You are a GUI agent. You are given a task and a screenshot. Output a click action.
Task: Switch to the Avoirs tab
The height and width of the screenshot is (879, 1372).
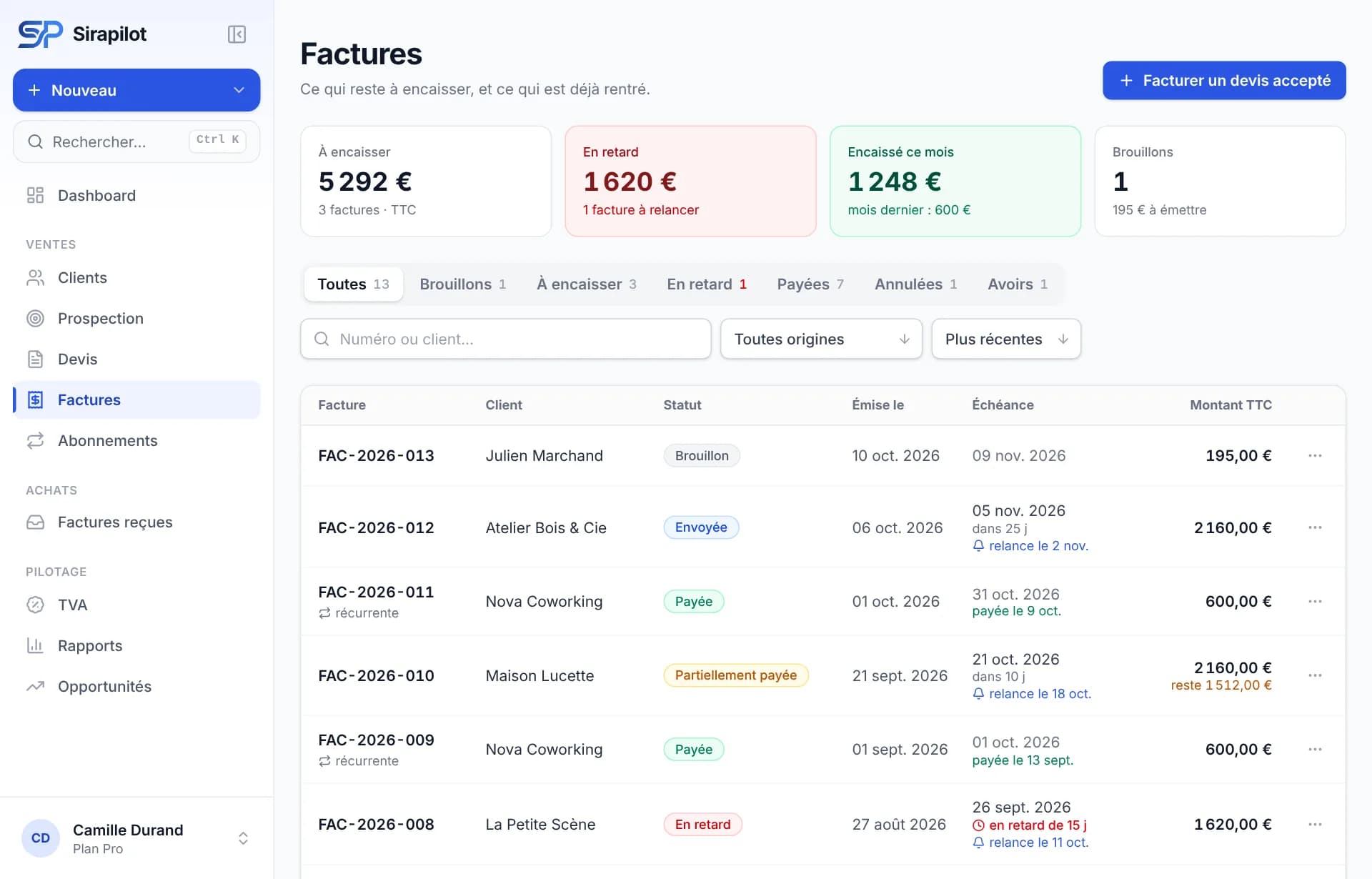coord(1018,284)
